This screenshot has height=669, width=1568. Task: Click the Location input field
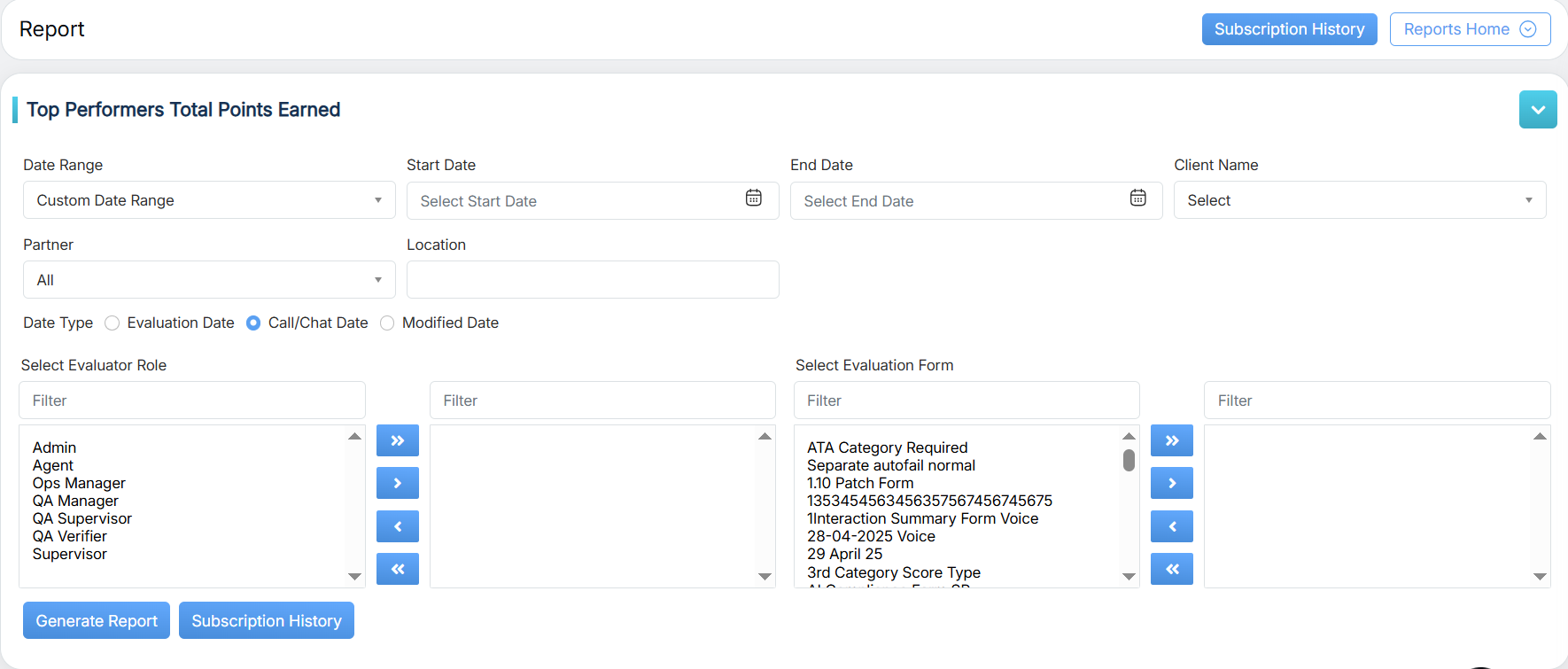[x=592, y=280]
